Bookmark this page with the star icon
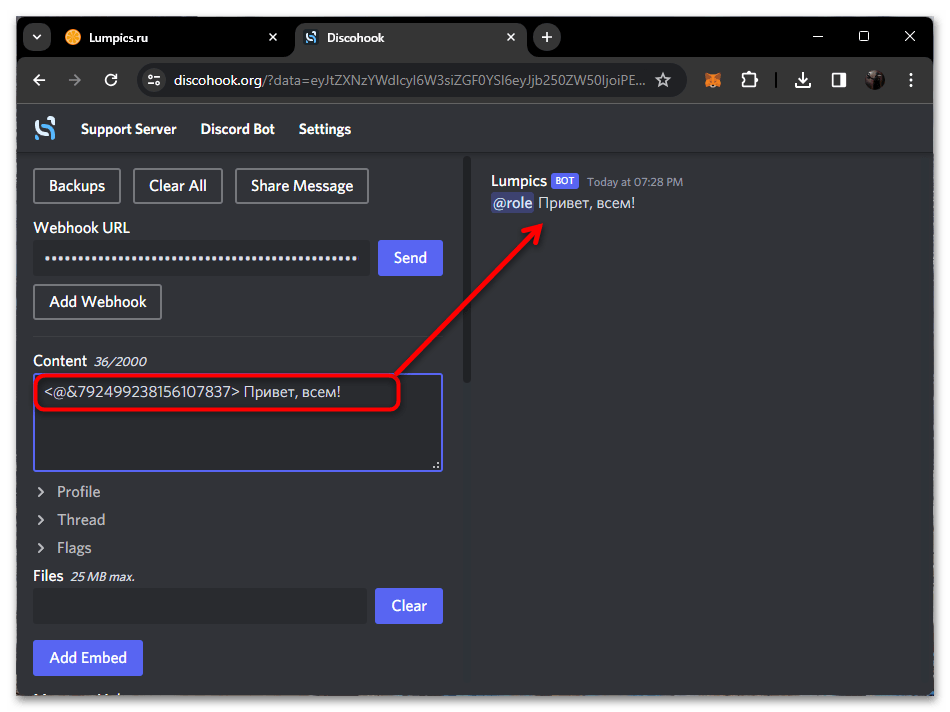The width and height of the screenshot is (950, 712). point(663,80)
